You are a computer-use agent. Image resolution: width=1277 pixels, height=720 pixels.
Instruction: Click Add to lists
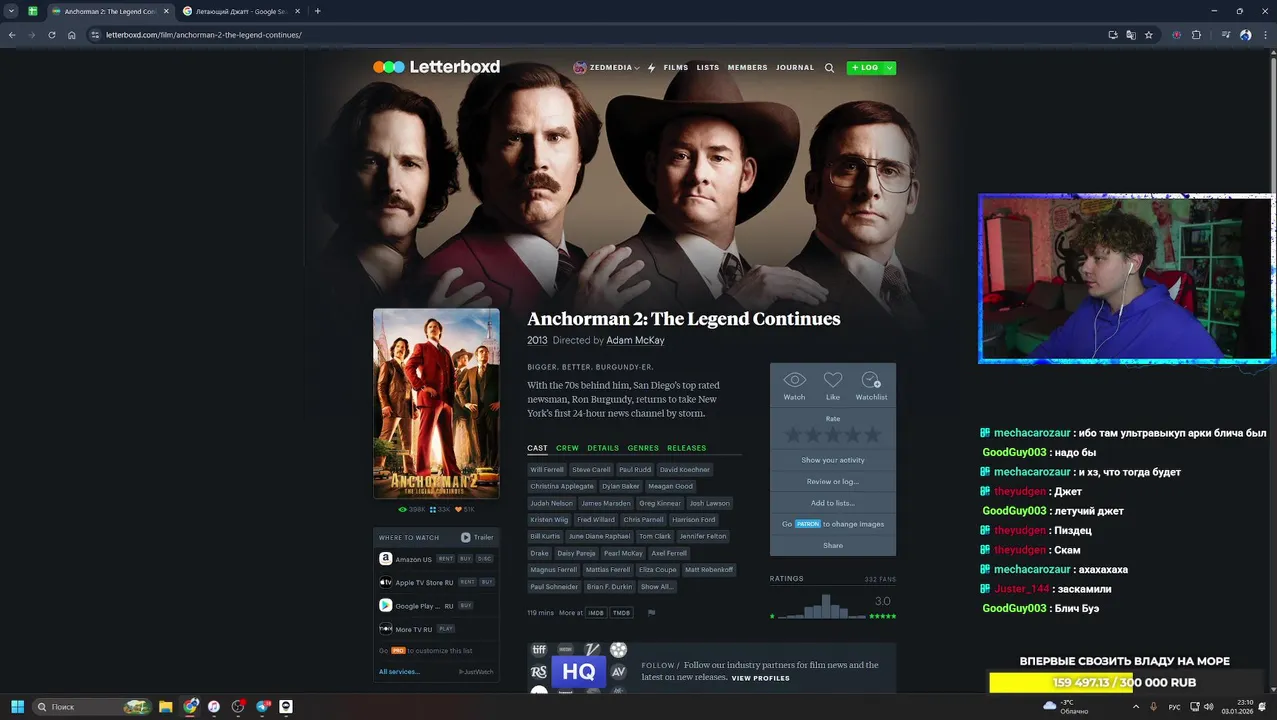tap(833, 503)
